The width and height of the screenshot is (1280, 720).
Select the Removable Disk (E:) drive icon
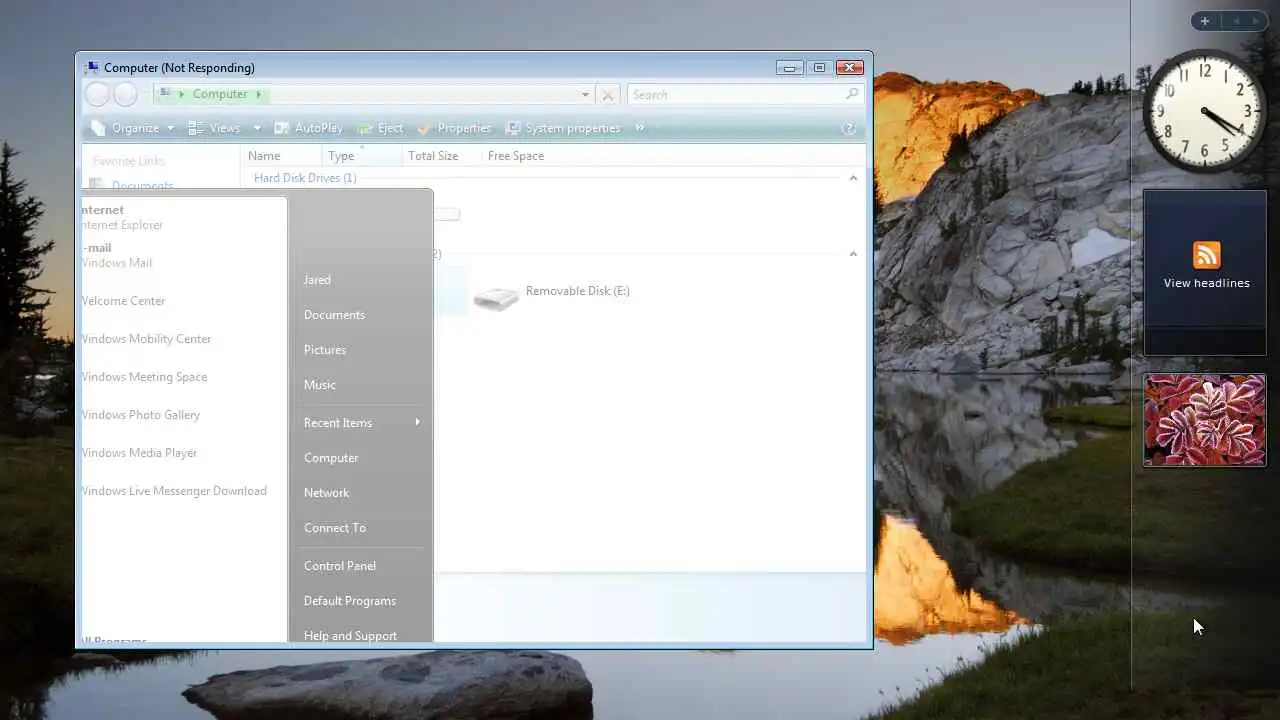click(x=496, y=297)
